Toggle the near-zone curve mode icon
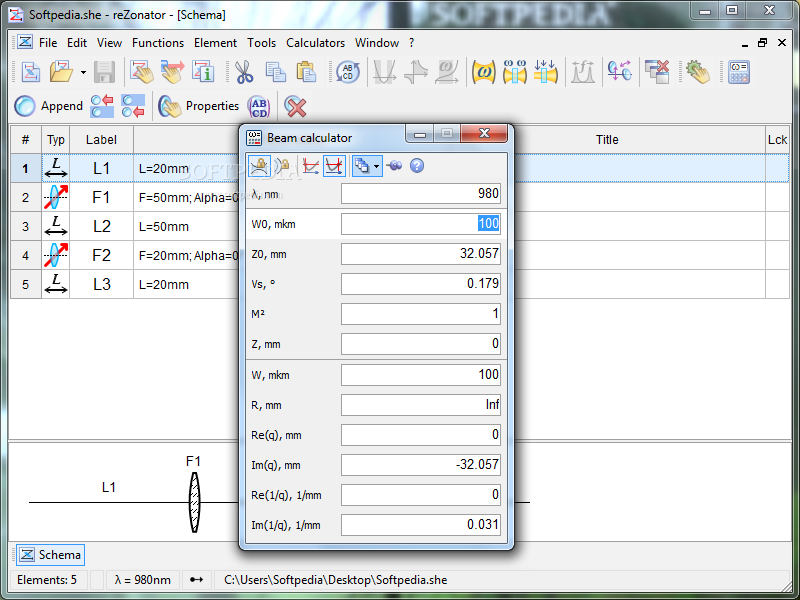This screenshot has height=600, width=800. (334, 166)
